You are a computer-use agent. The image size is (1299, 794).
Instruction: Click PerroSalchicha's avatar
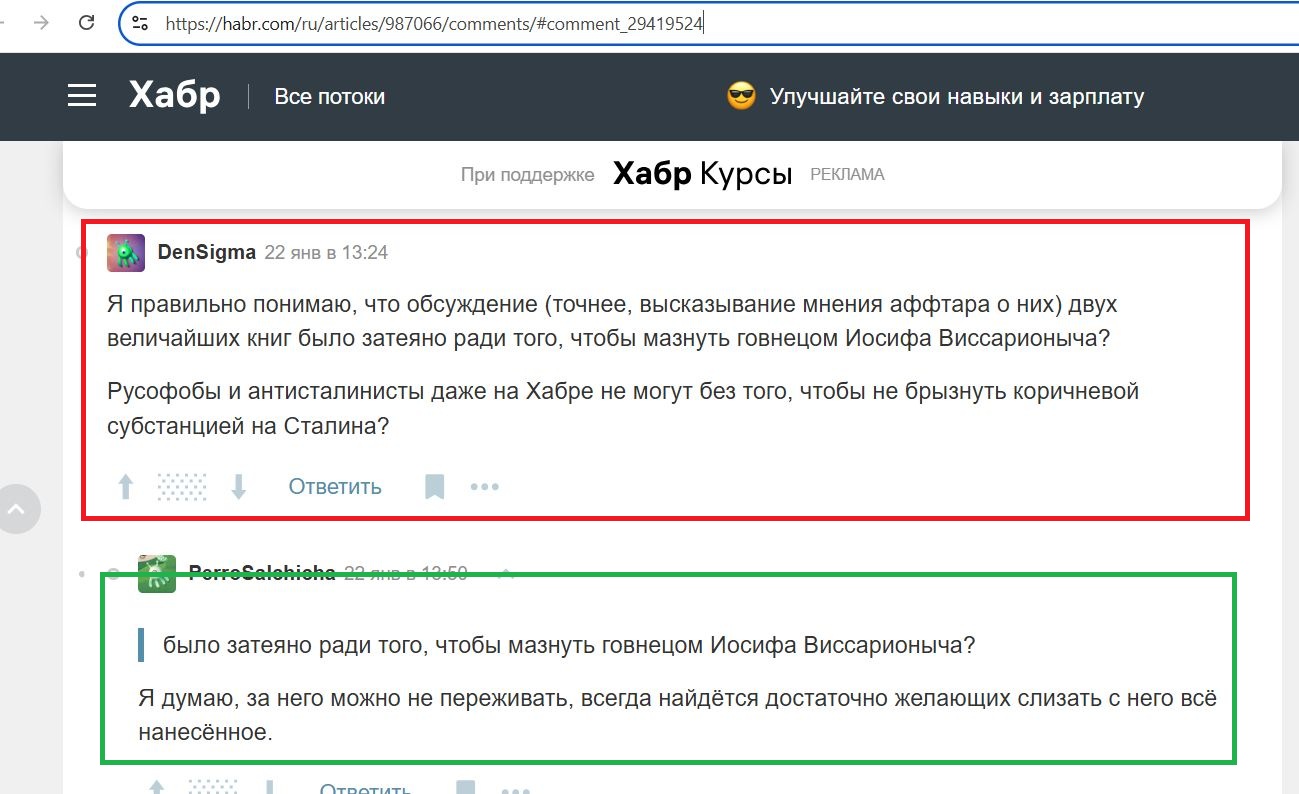156,572
